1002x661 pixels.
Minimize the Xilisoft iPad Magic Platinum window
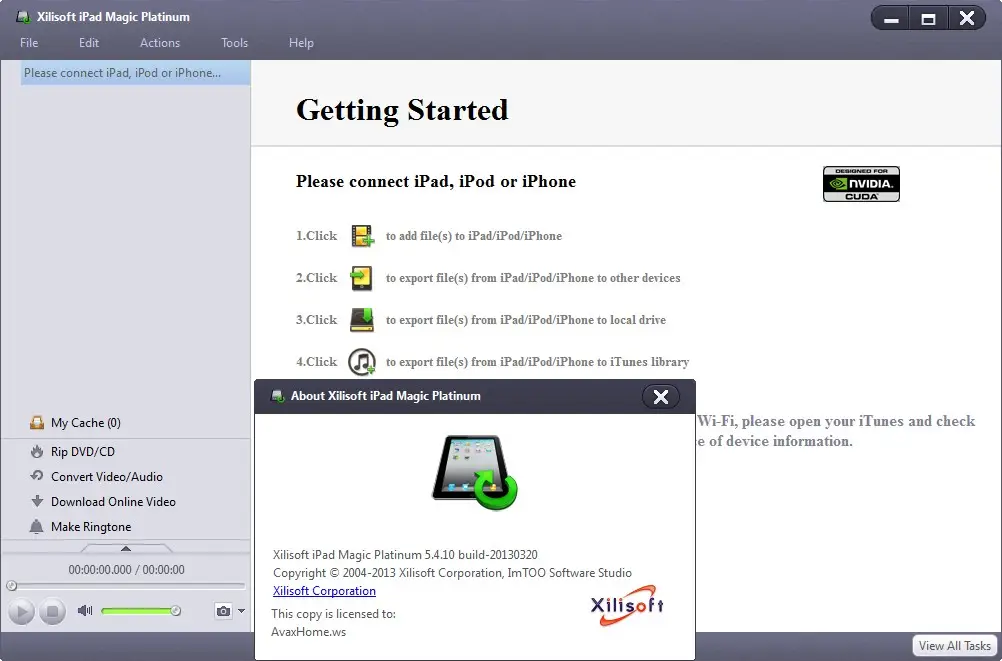[x=891, y=19]
